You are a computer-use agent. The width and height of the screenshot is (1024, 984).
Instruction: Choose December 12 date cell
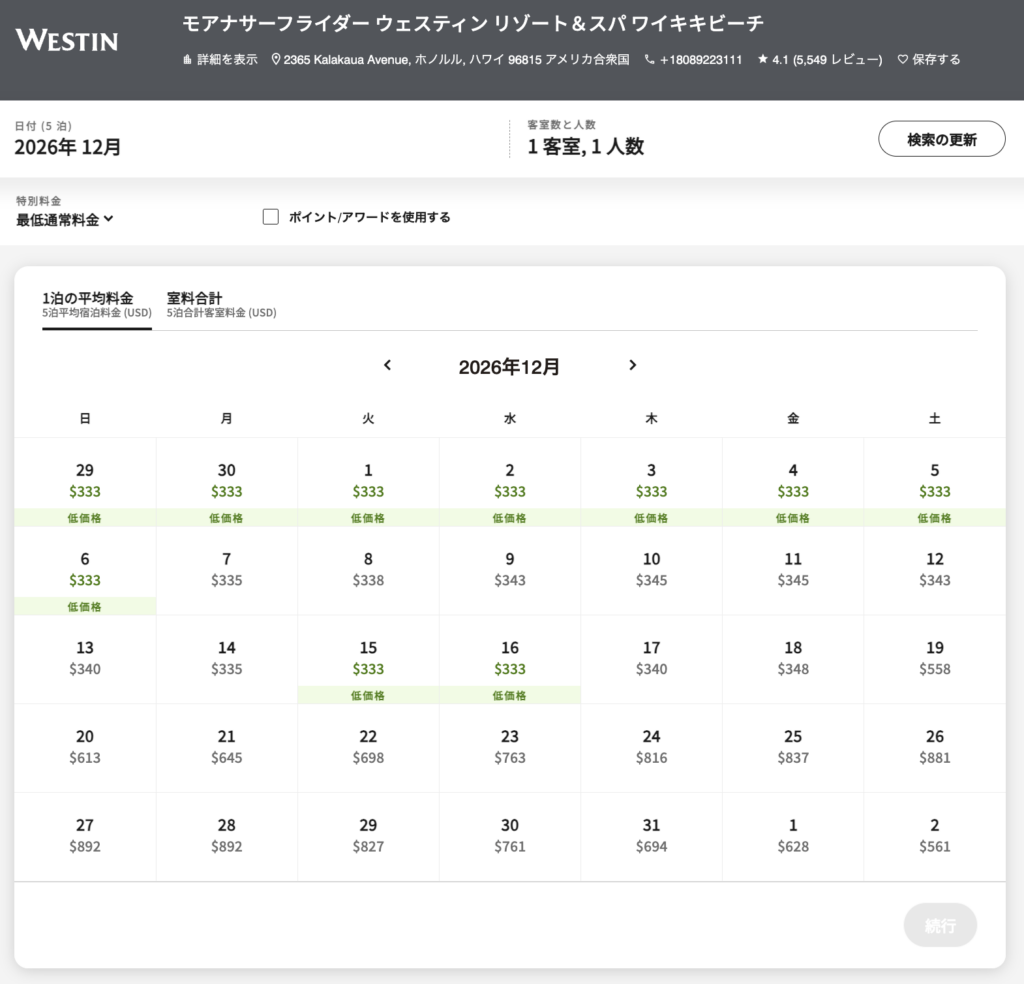coord(935,571)
